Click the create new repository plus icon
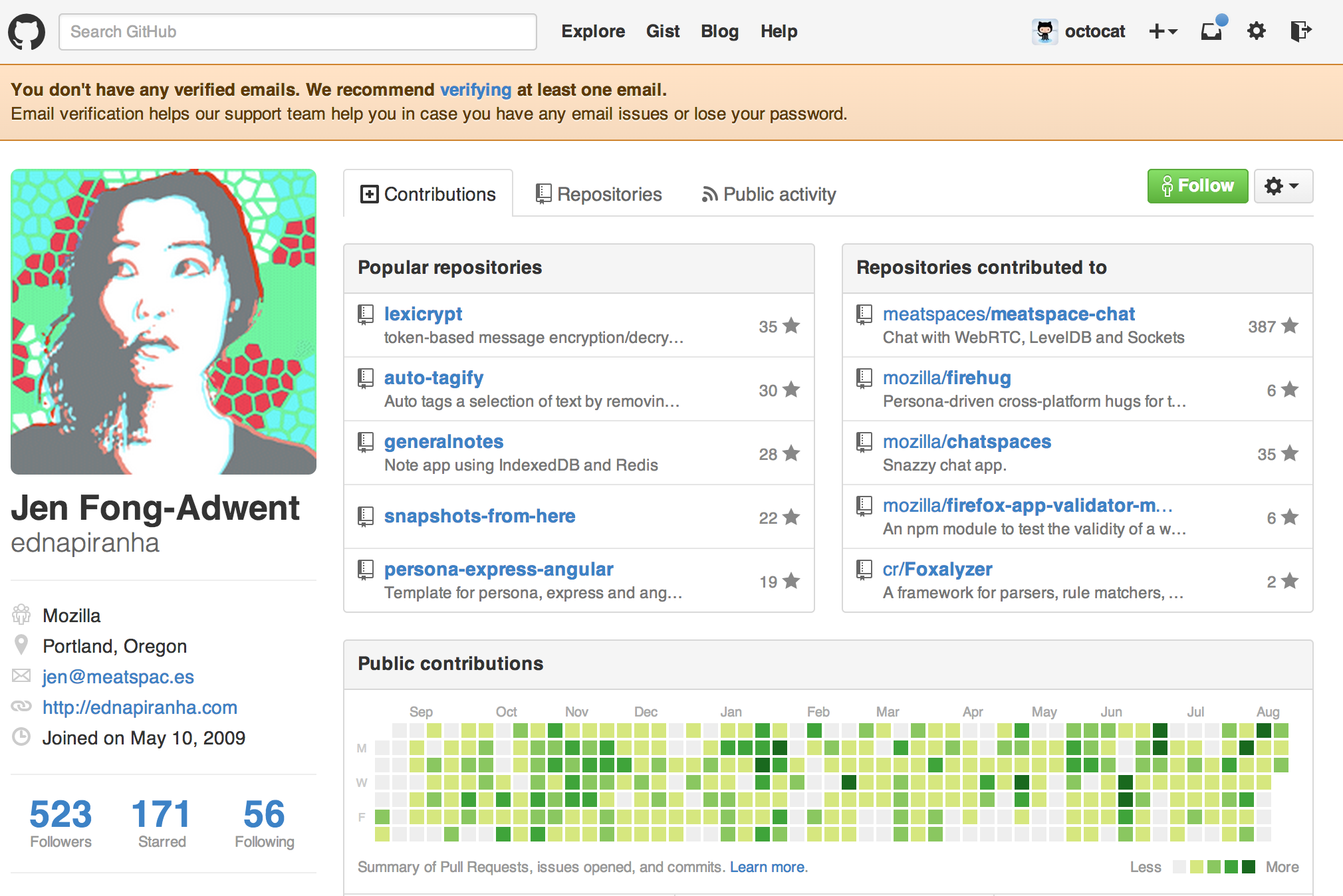This screenshot has width=1343, height=896. [1163, 32]
